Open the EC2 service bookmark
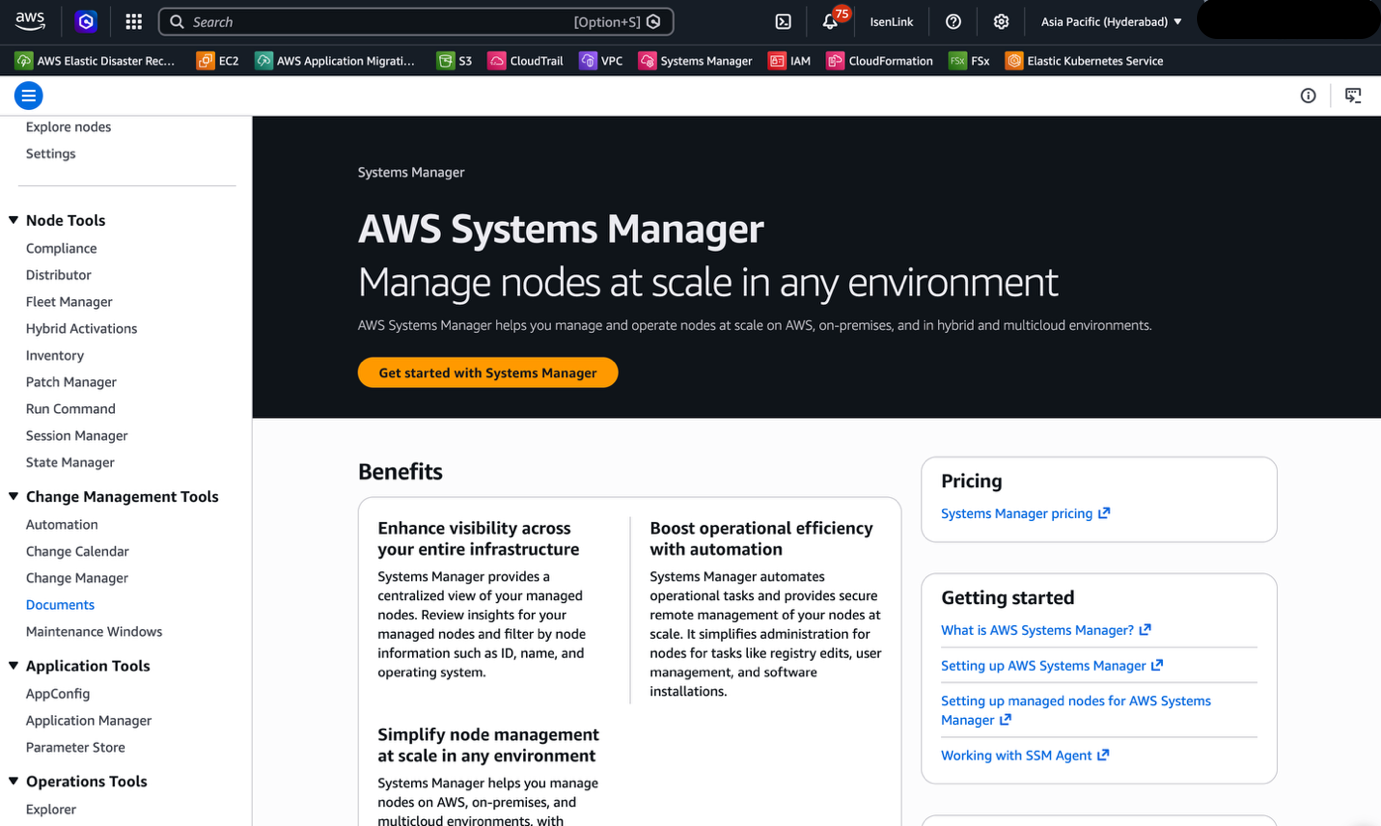This screenshot has width=1381, height=826. [x=218, y=61]
